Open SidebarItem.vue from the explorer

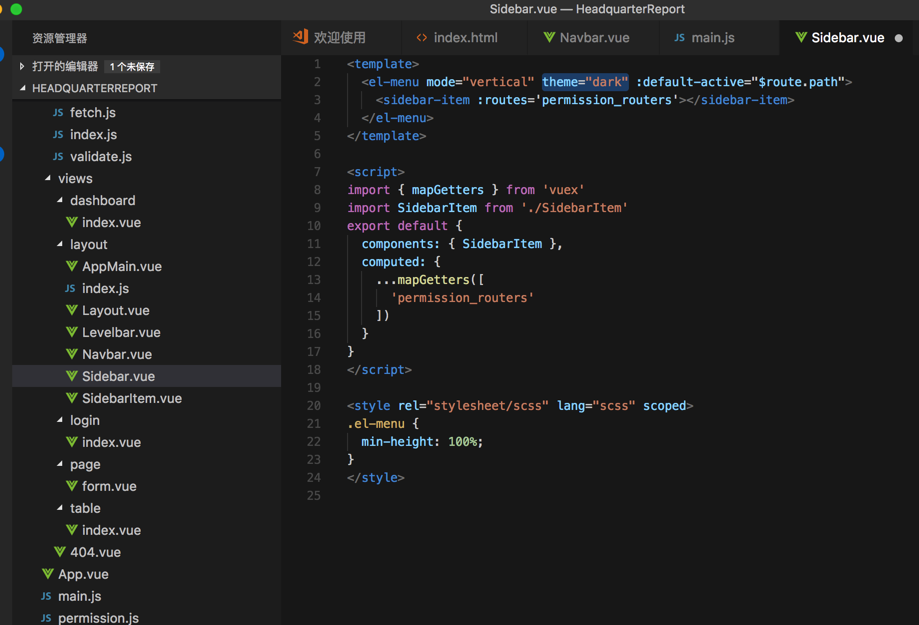point(132,398)
